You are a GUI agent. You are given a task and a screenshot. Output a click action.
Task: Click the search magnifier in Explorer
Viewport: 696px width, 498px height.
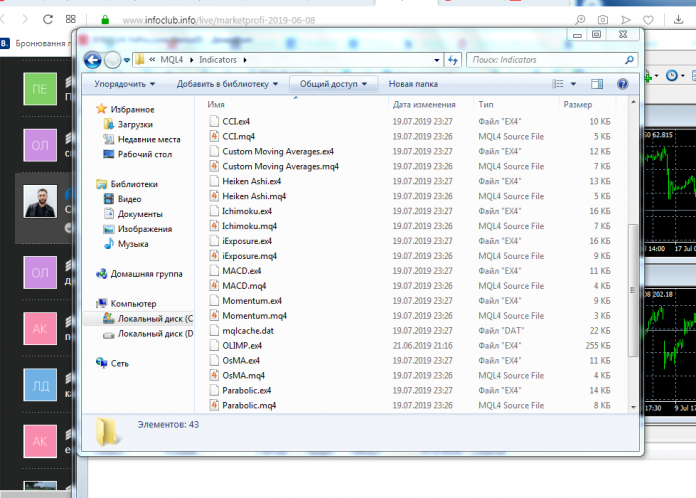(x=629, y=60)
